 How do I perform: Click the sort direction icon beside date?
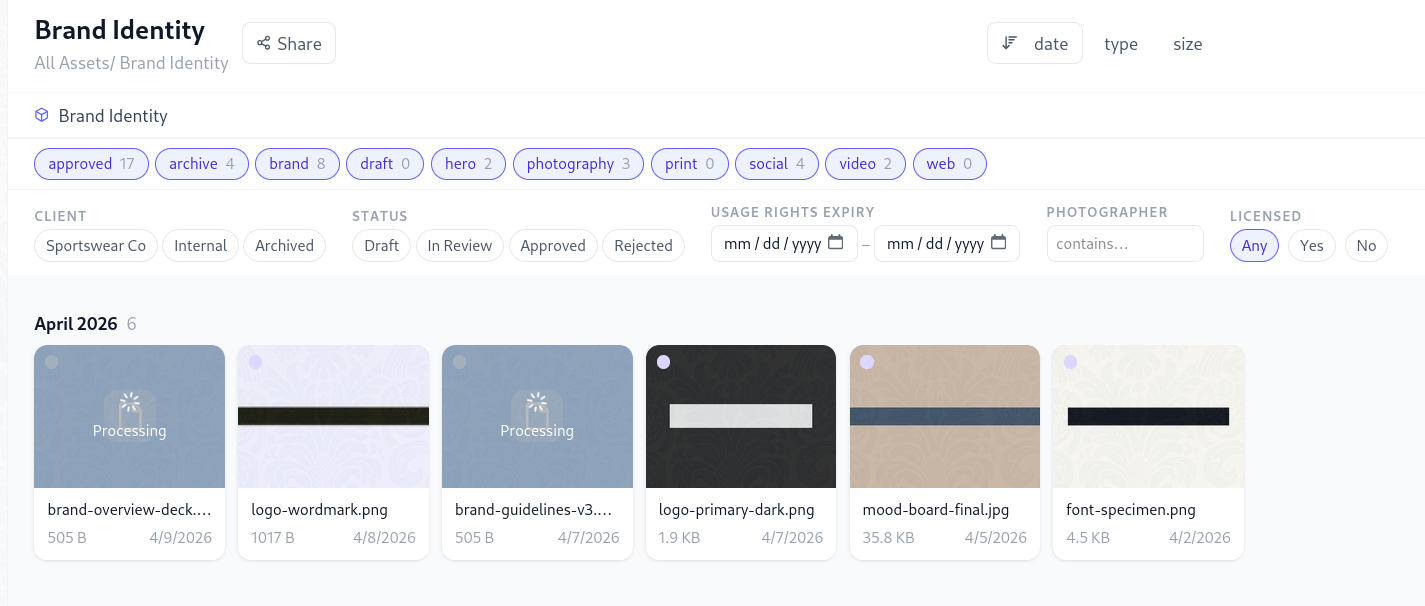(1009, 43)
